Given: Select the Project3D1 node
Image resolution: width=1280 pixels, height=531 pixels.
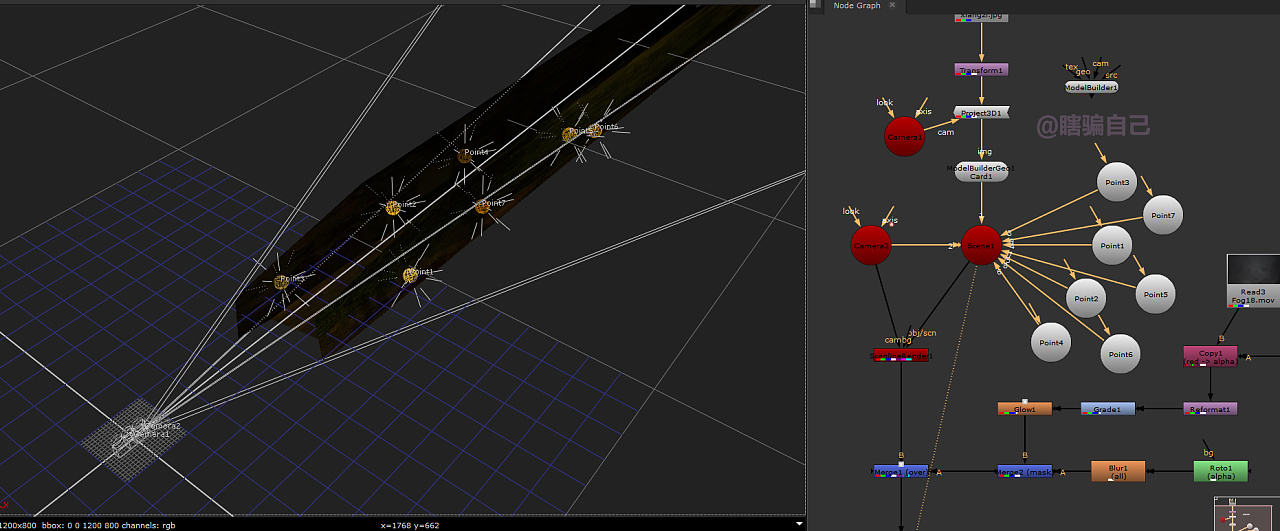Looking at the screenshot, I should tap(982, 113).
